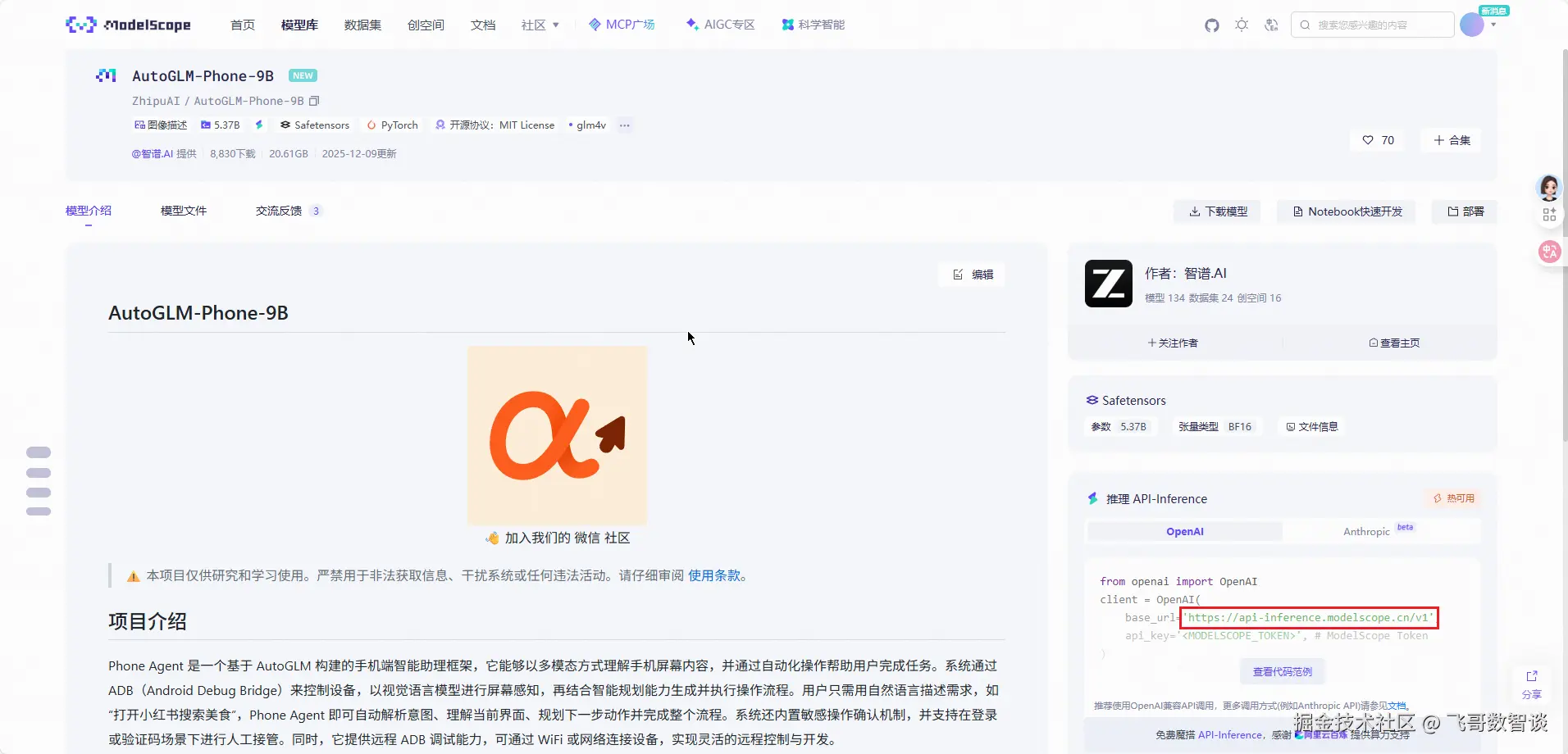This screenshot has width=1568, height=754.
Task: Open the GitHub icon link
Action: pyautogui.click(x=1212, y=25)
